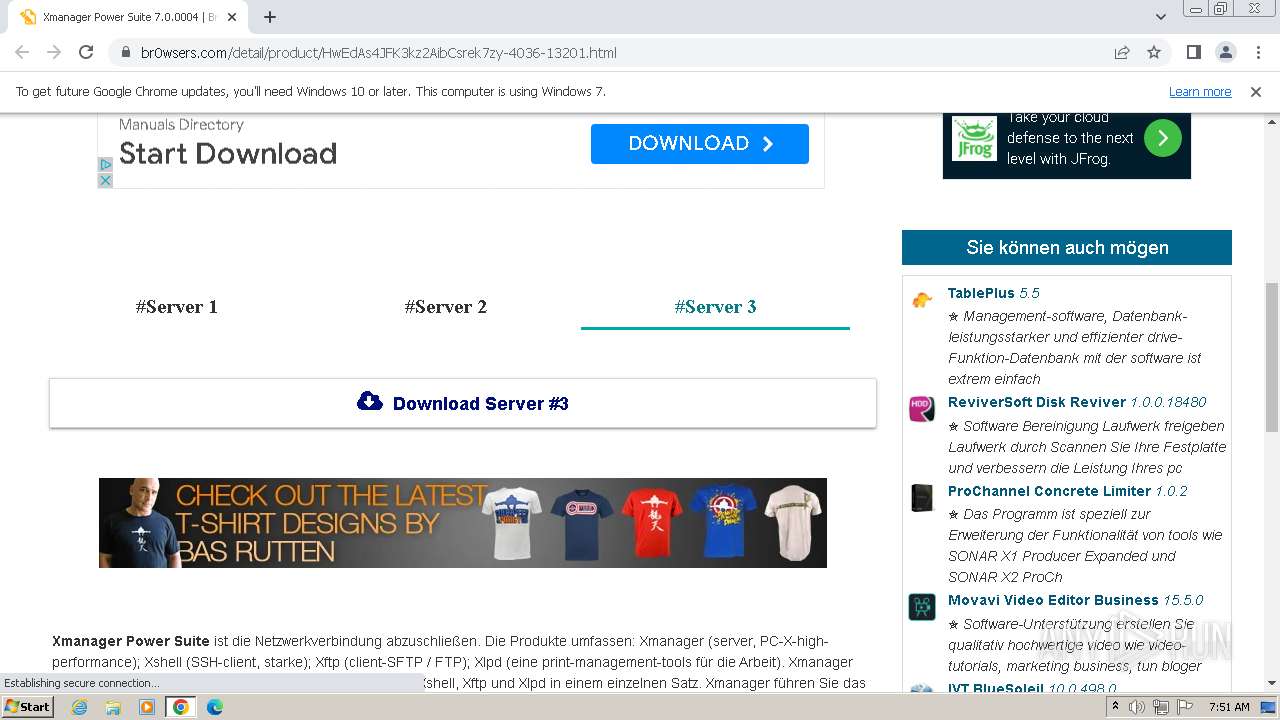Launch Internet Explorer from the taskbar
1280x720 pixels.
point(79,707)
